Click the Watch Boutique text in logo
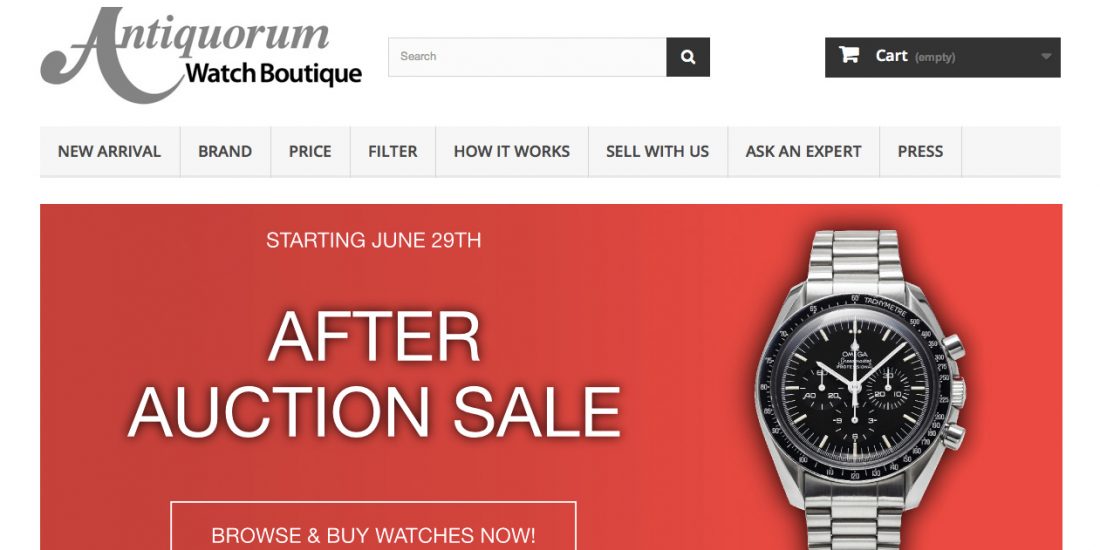 pyautogui.click(x=274, y=74)
